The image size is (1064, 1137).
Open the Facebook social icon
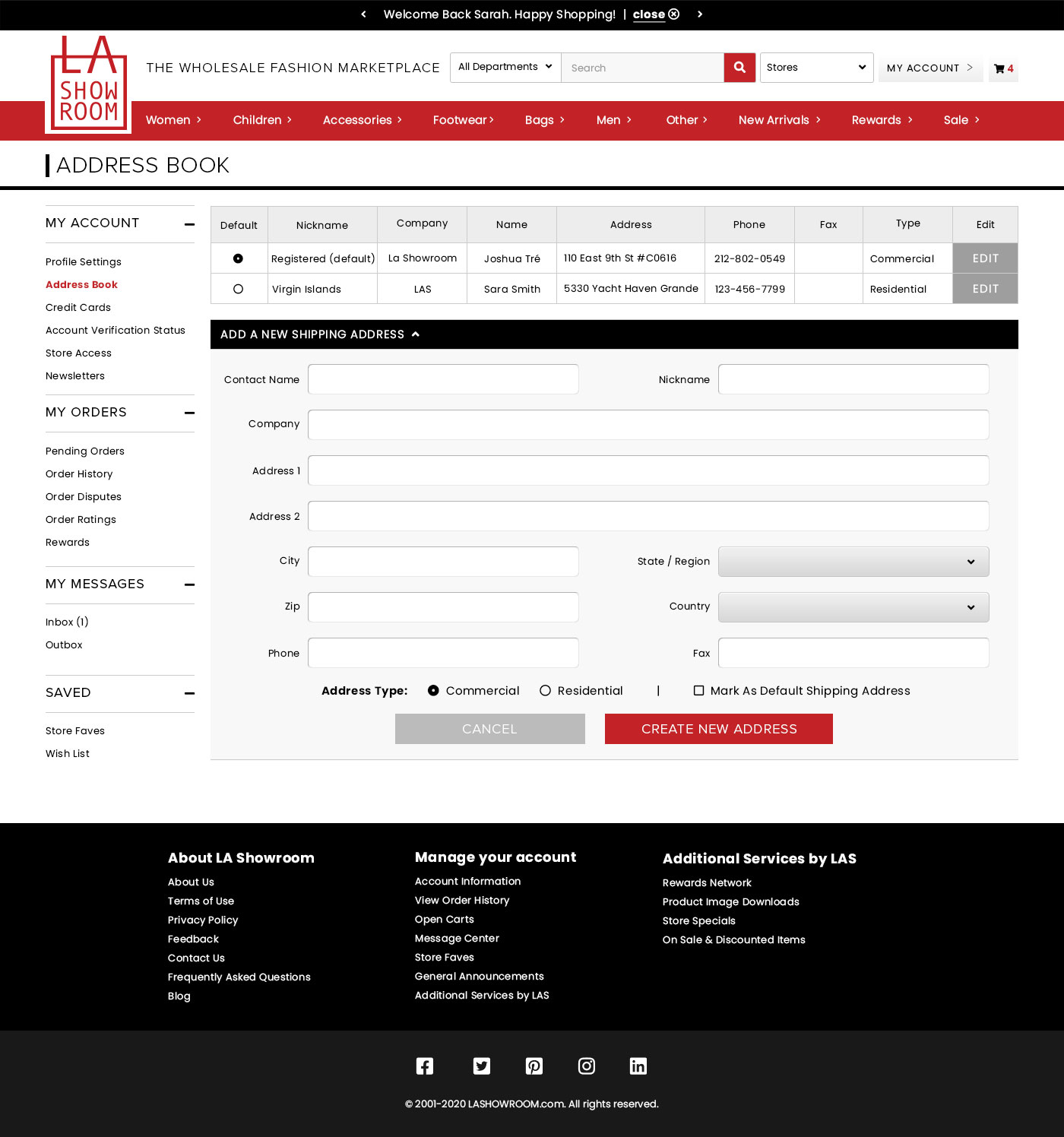click(x=425, y=1066)
